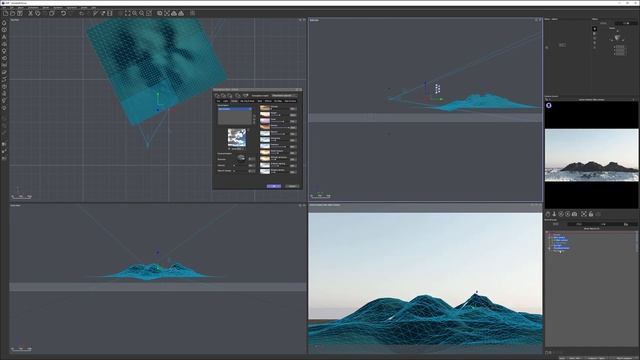Screen dimensions: 640x360
Task: Click the padlock icon below the camera preview
Action: tap(591, 214)
